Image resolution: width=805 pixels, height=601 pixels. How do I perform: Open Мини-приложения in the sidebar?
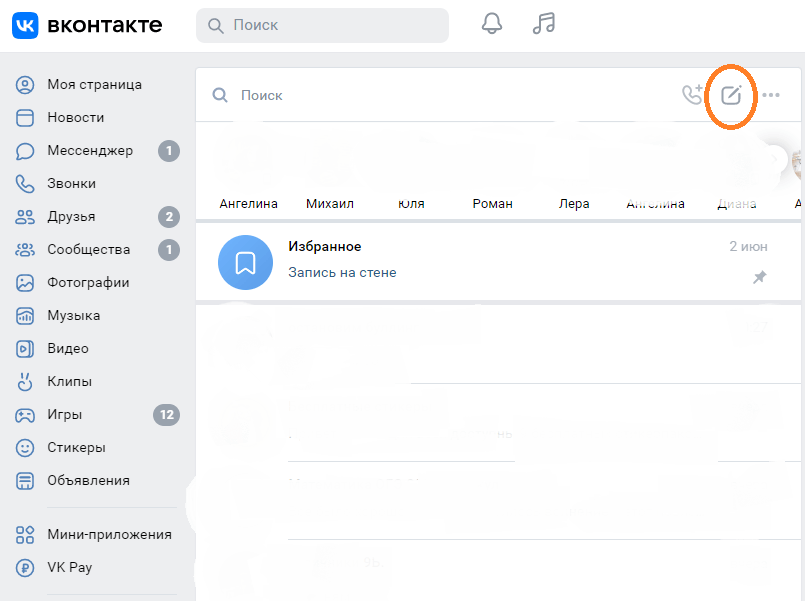tap(109, 534)
